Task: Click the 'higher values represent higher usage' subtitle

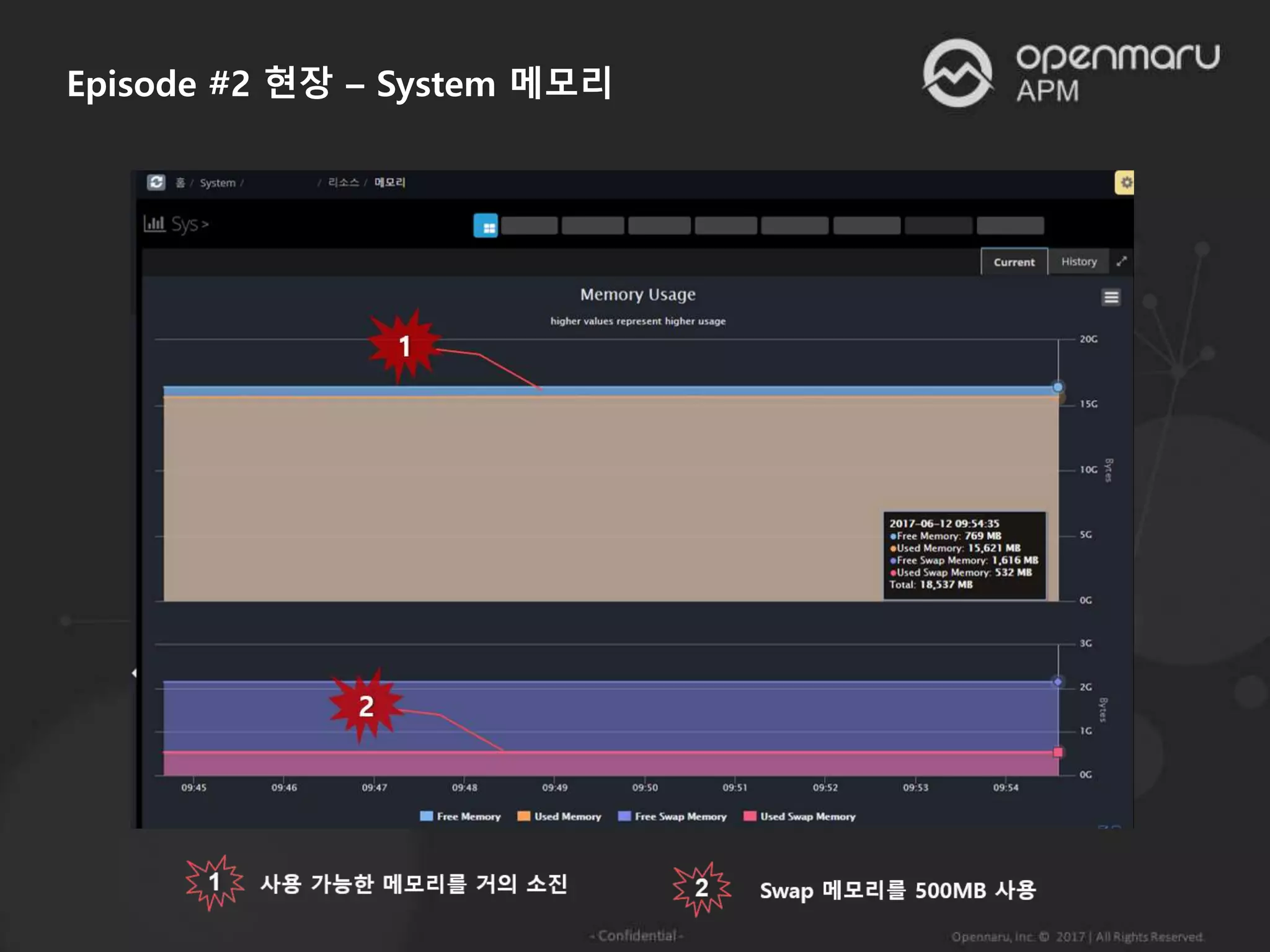Action: click(637, 321)
